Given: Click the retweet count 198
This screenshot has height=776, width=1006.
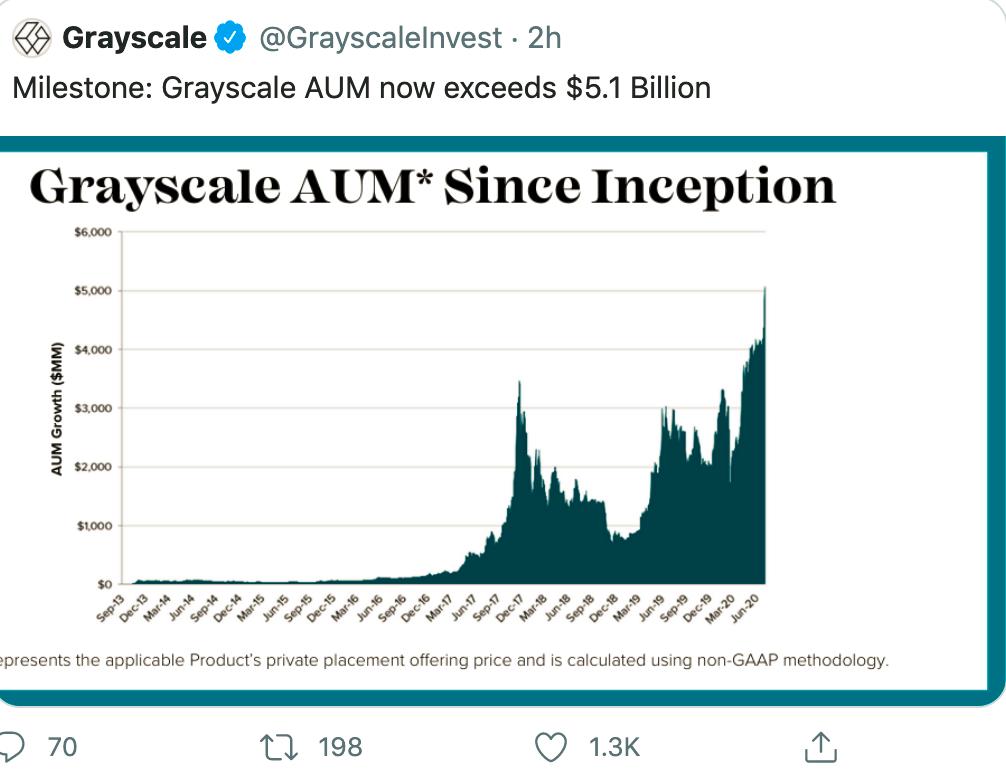Looking at the screenshot, I should 340,746.
